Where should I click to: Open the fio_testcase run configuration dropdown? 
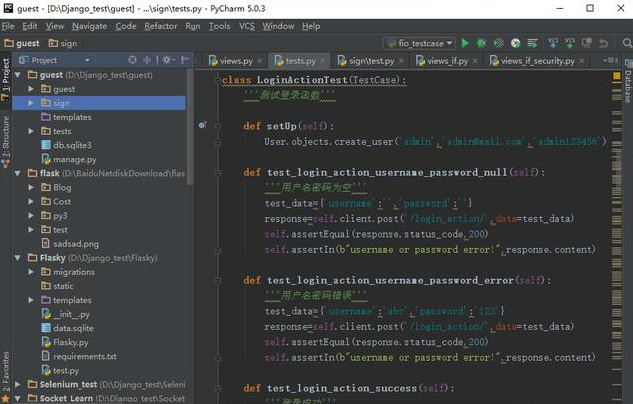point(420,43)
